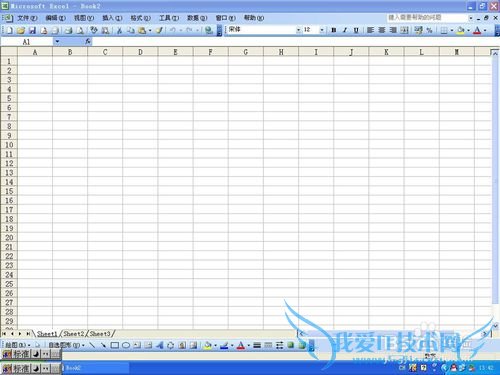Image resolution: width=500 pixels, height=375 pixels.
Task: Open the Undo history dropdown arrow
Action: [x=180, y=30]
